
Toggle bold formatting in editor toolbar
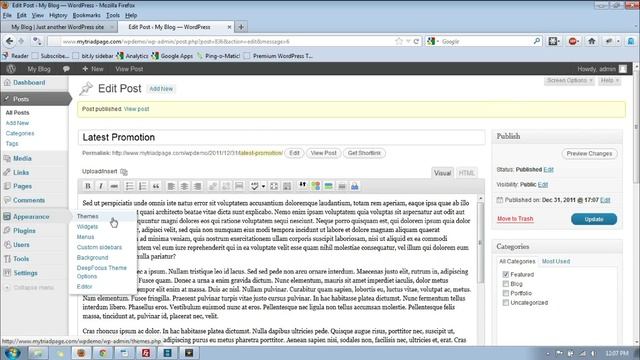pyautogui.click(x=88, y=186)
